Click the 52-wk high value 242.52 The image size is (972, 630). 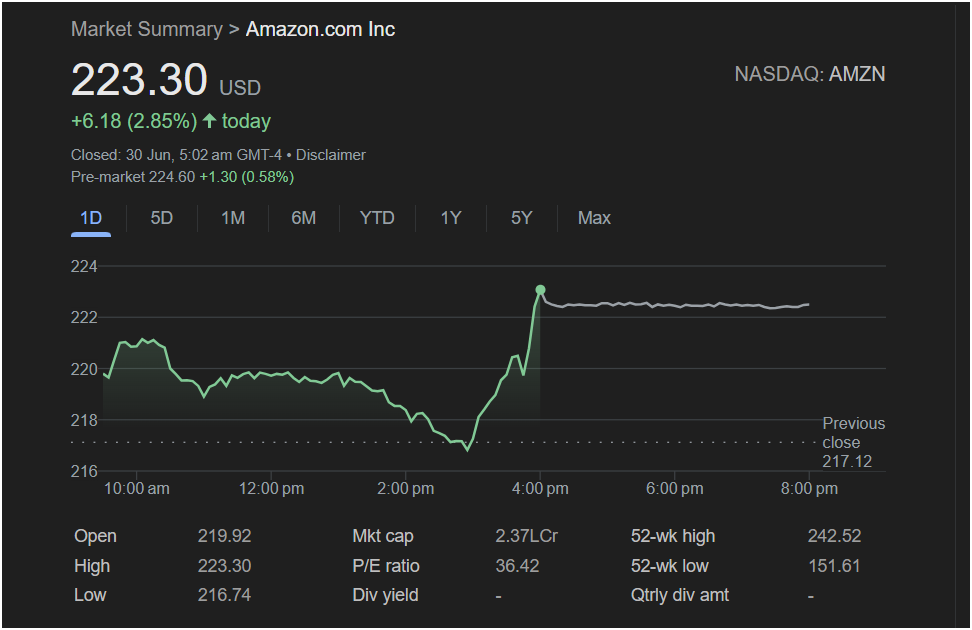pos(834,536)
